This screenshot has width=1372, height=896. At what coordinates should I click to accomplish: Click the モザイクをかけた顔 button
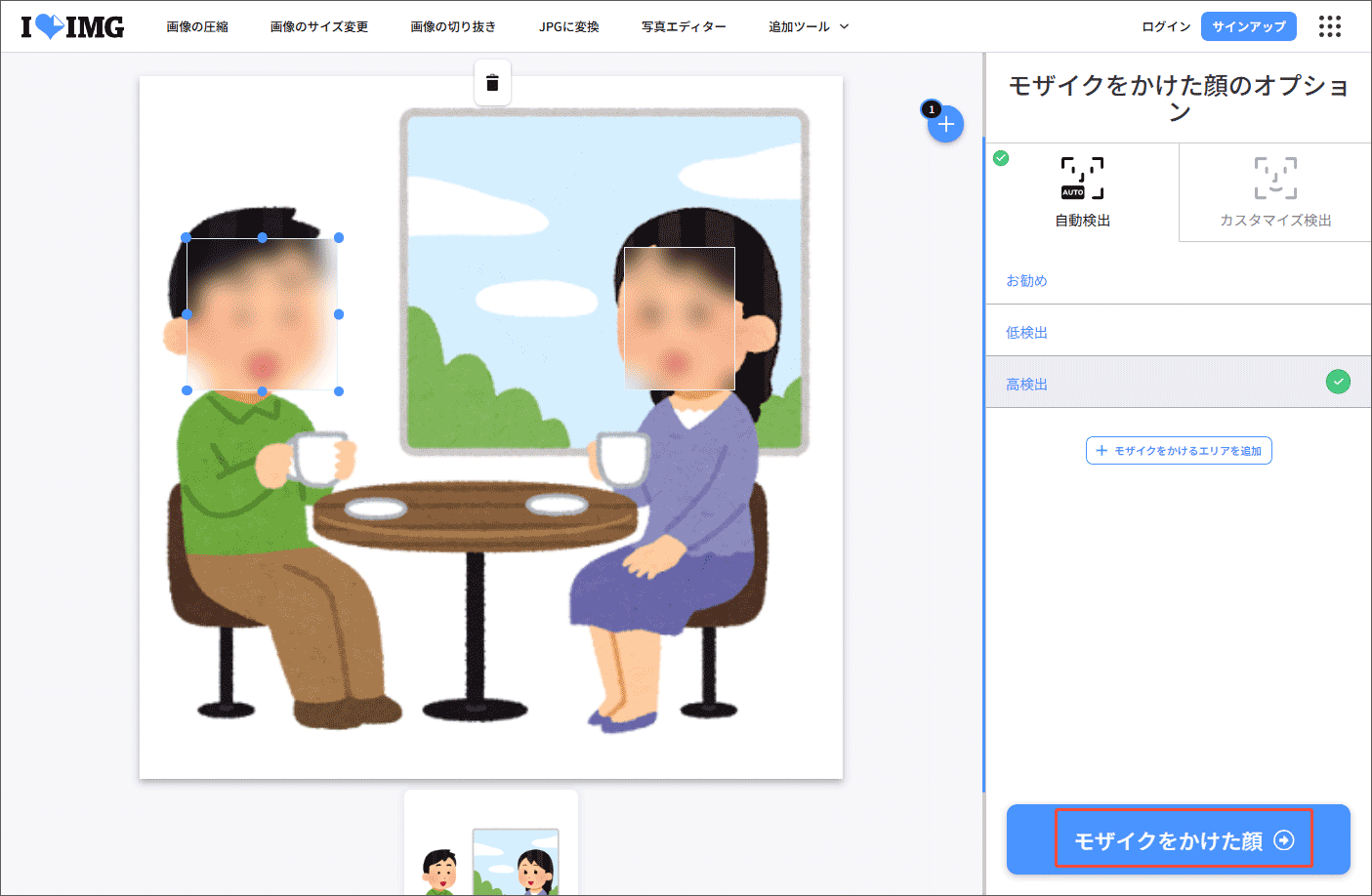(x=1179, y=837)
